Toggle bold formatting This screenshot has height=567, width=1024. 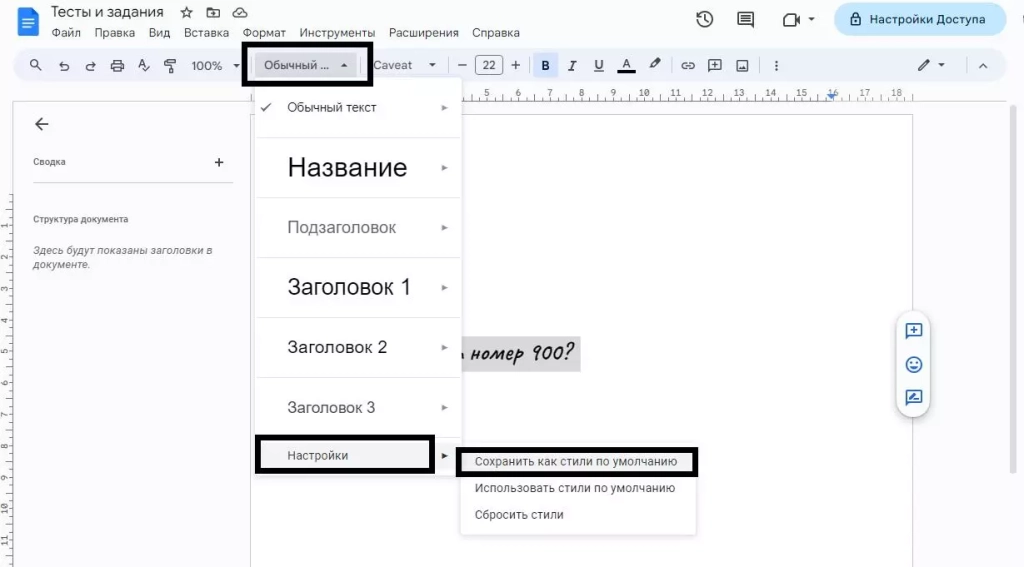[545, 65]
